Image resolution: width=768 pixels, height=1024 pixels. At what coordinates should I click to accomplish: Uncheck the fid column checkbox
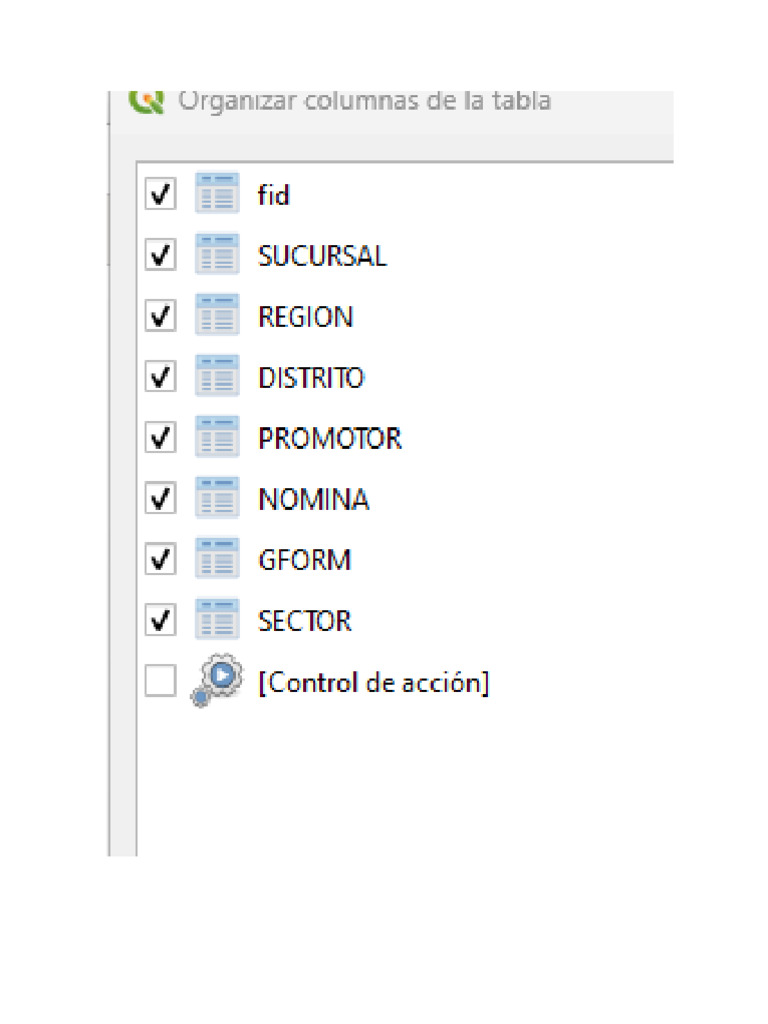click(x=160, y=194)
